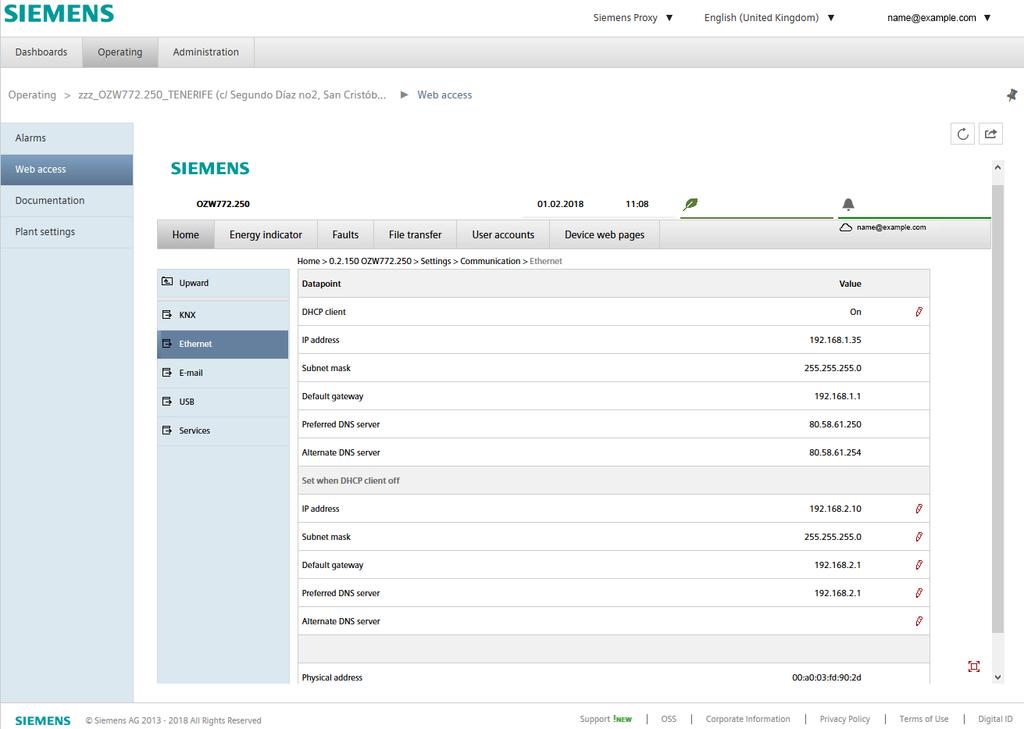
Task: Edit the empty Alternate DNS server value
Action: 919,621
